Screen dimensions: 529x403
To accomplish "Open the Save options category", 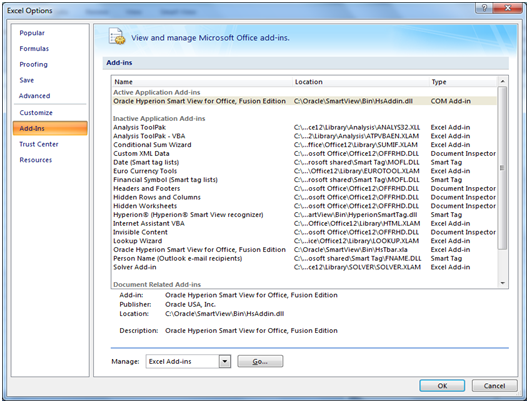I will pos(27,80).
